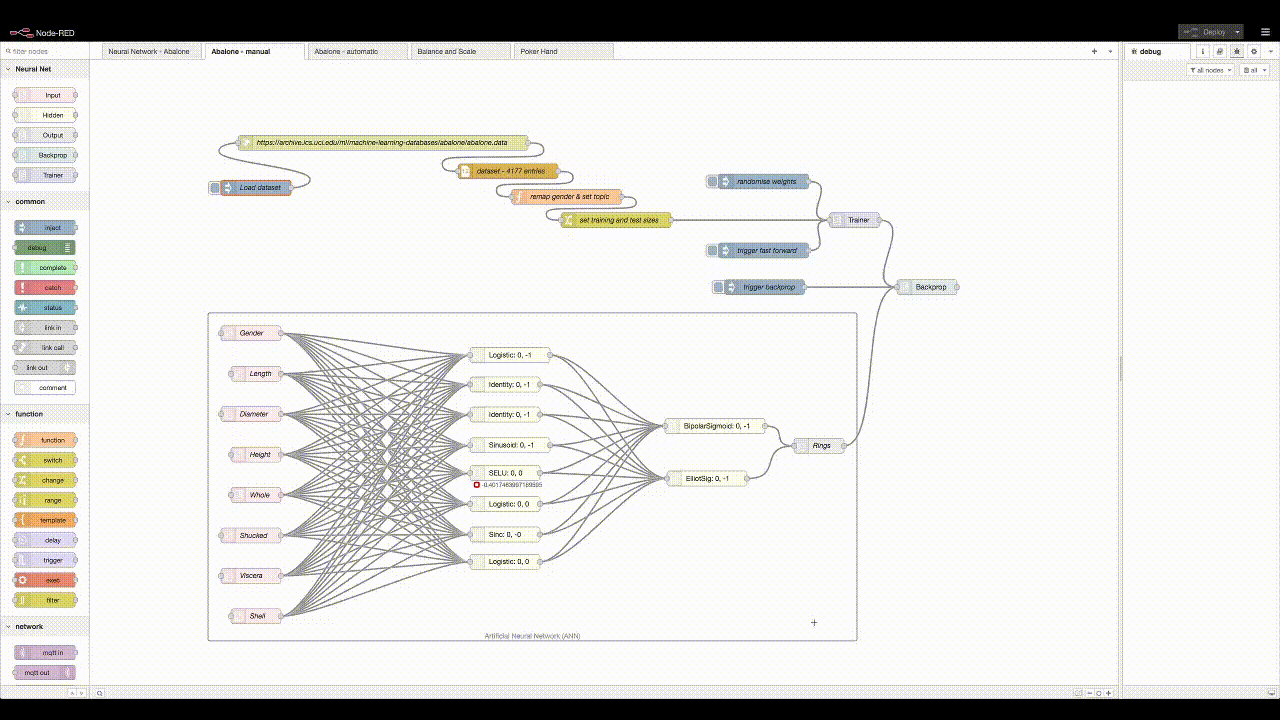
Task: Collapse all palette categories arrow
Action: 71,693
